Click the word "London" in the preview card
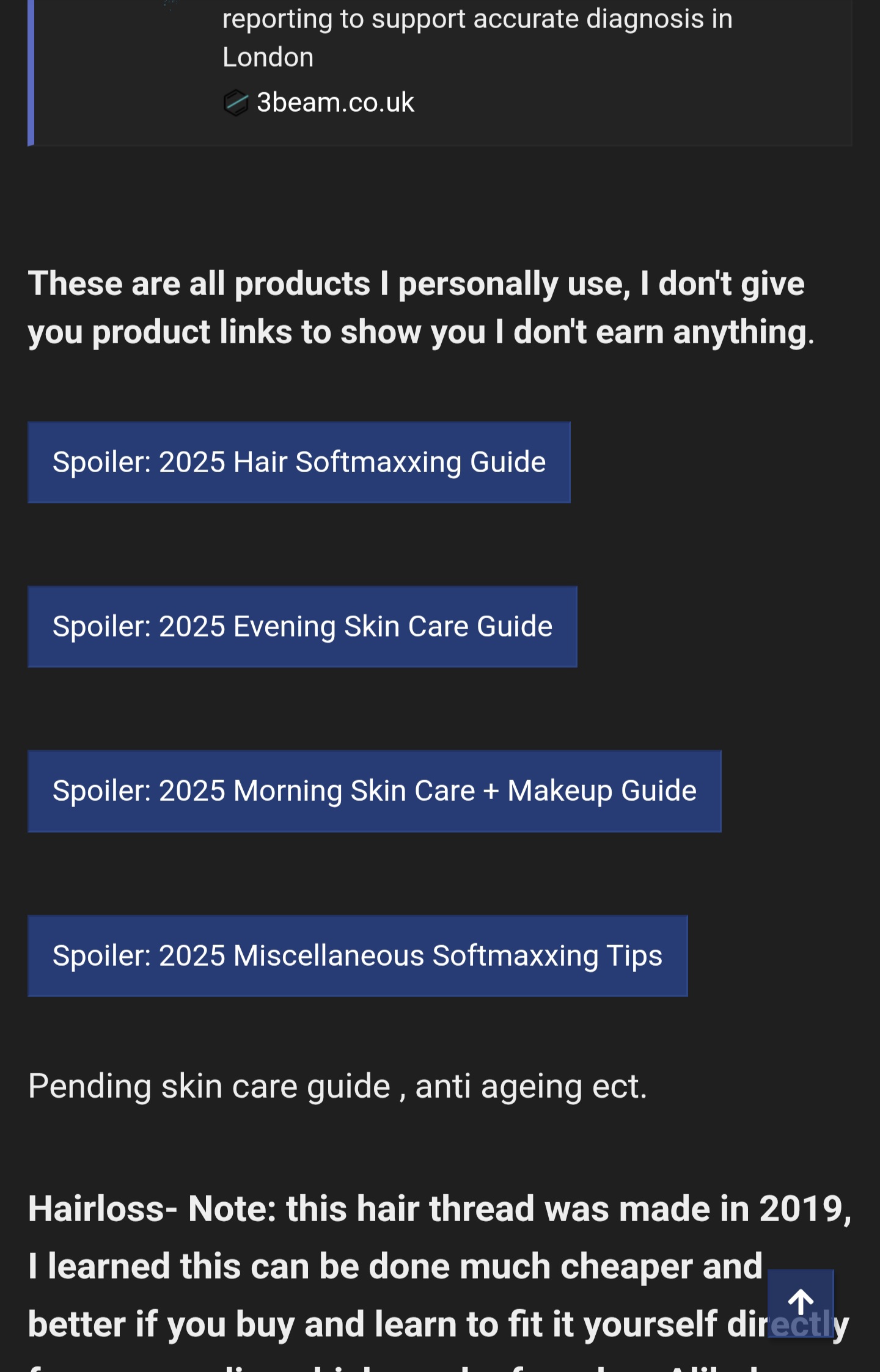Screen dimensions: 880x1372 268,57
